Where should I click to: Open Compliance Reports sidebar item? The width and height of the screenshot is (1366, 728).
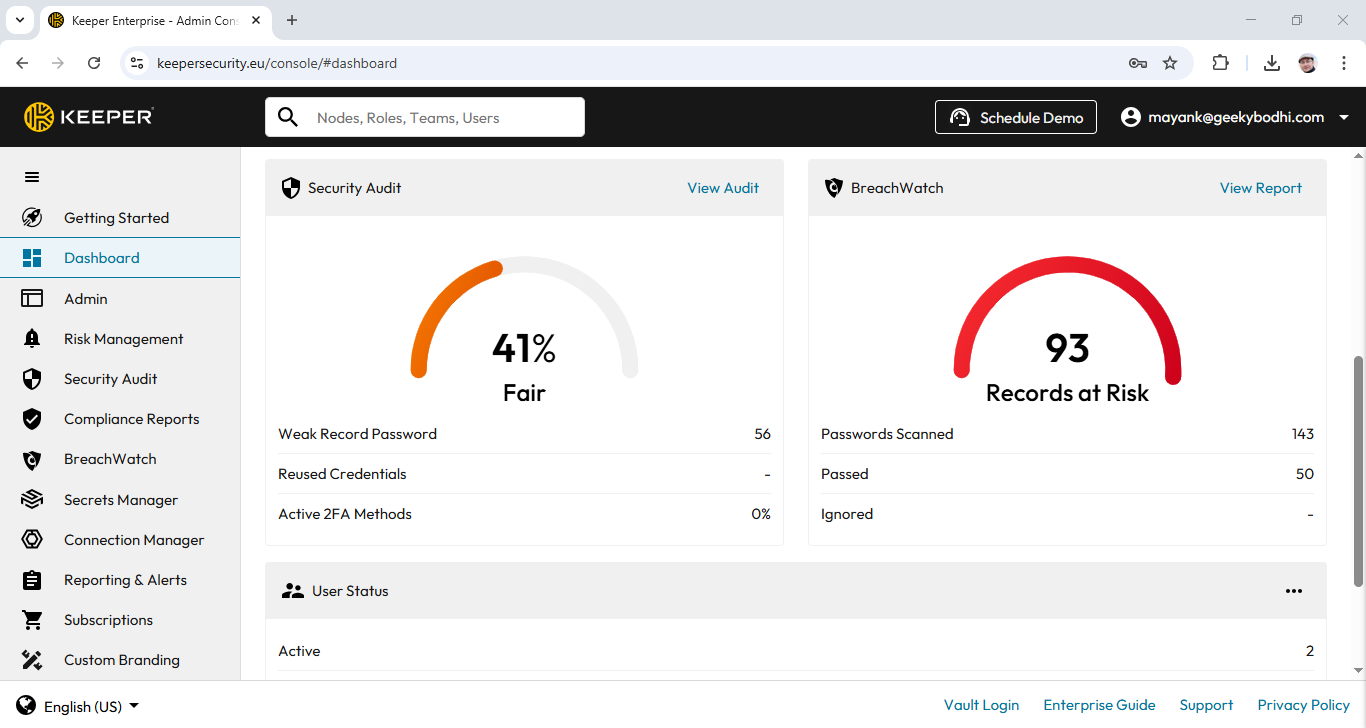pos(120,419)
